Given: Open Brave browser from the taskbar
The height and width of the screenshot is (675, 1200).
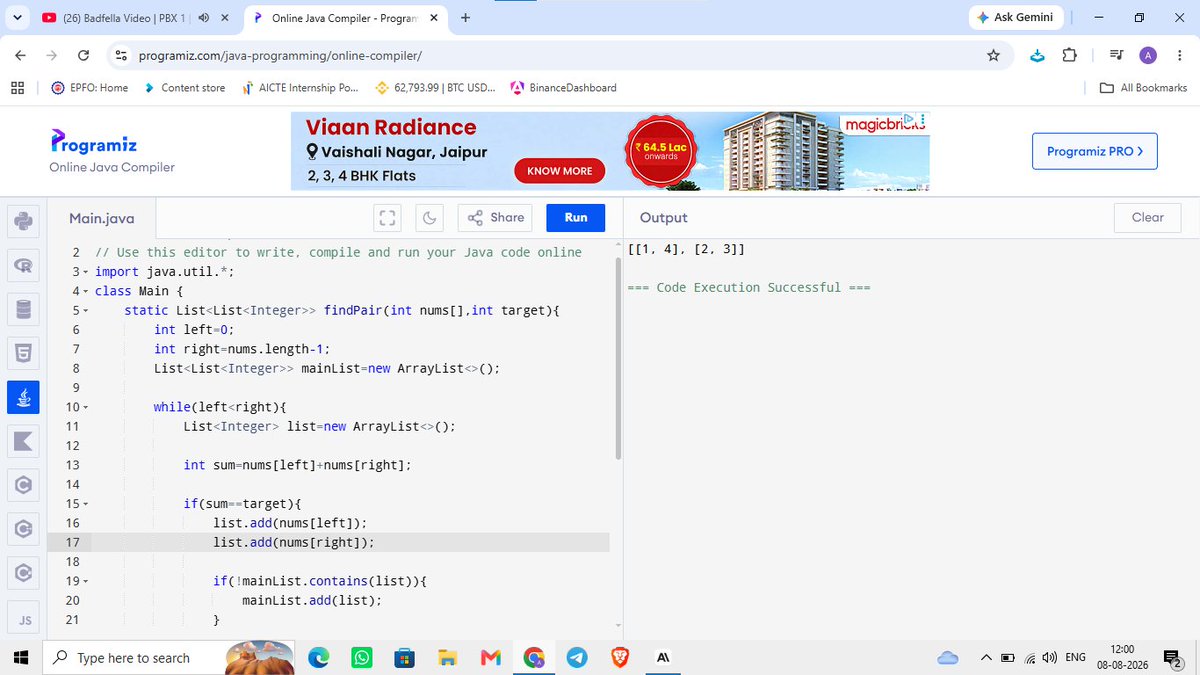Looking at the screenshot, I should pos(620,657).
